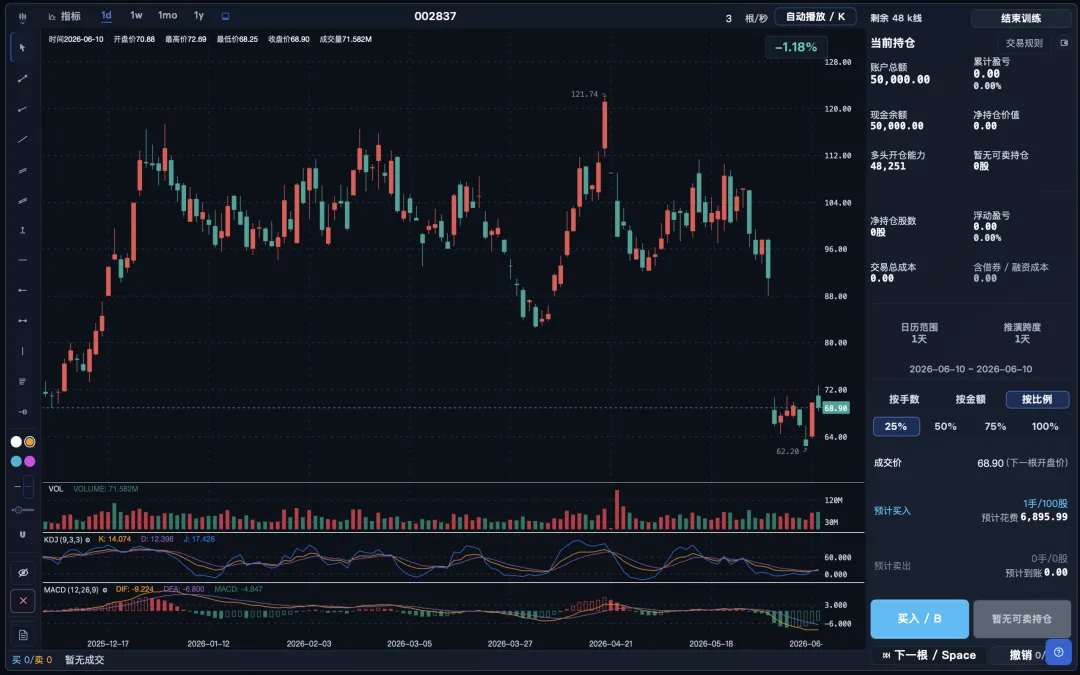Click the 买入 / B buy button

click(920, 619)
